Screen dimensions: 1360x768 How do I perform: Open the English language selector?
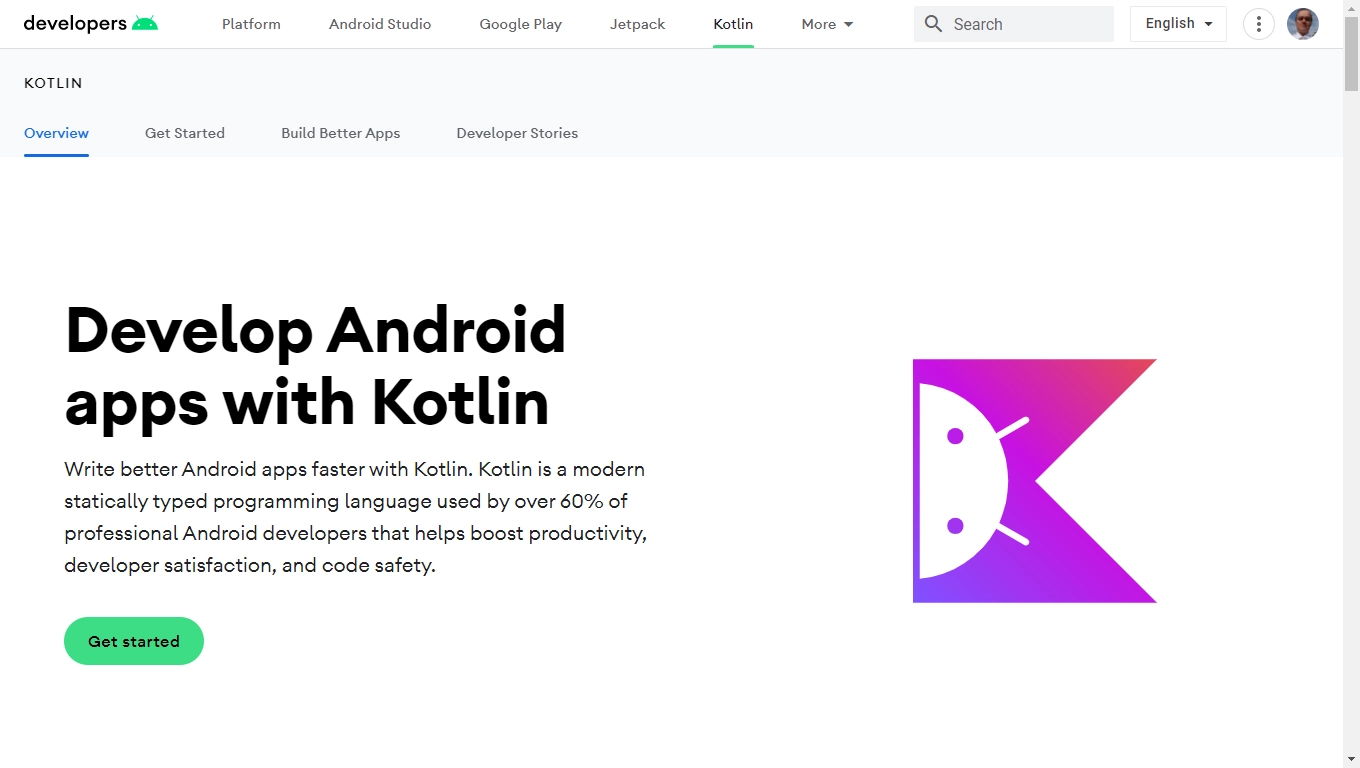[1177, 22]
